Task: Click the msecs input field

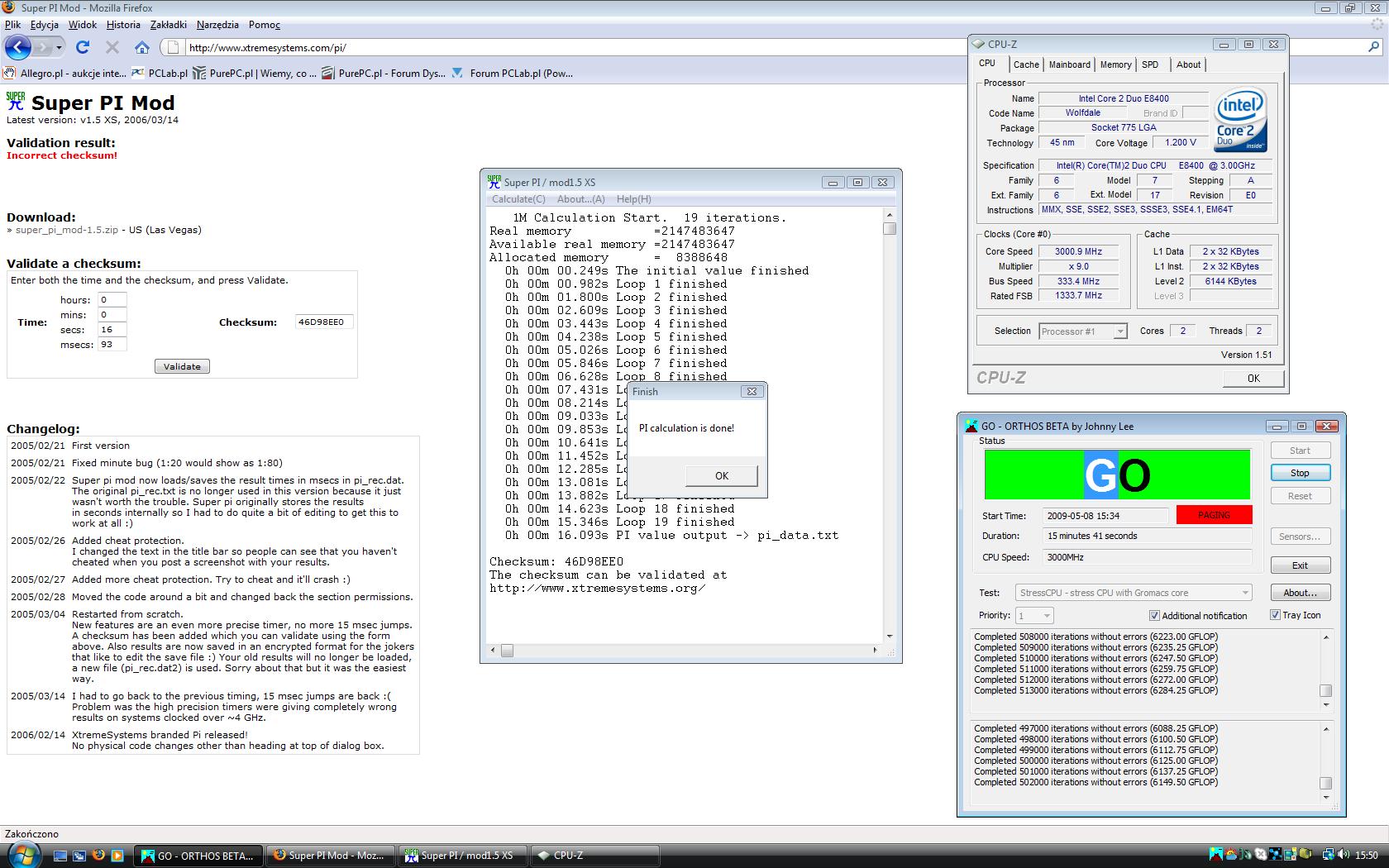Action: coord(112,344)
